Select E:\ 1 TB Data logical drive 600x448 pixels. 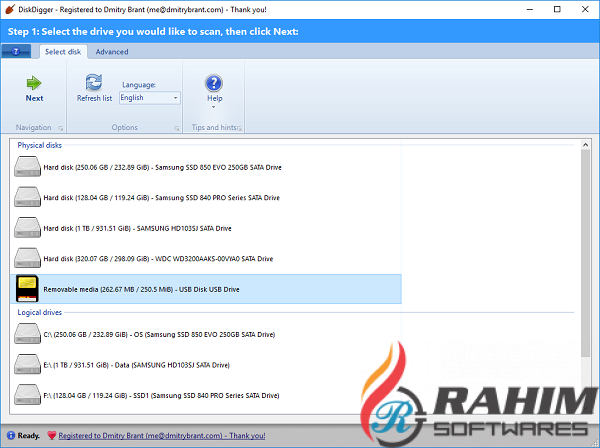tap(207, 365)
